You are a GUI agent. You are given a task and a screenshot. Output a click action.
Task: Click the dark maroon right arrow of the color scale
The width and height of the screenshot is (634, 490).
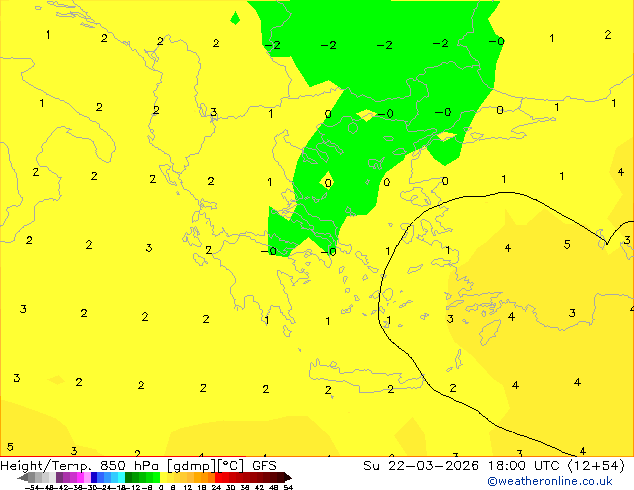click(288, 477)
